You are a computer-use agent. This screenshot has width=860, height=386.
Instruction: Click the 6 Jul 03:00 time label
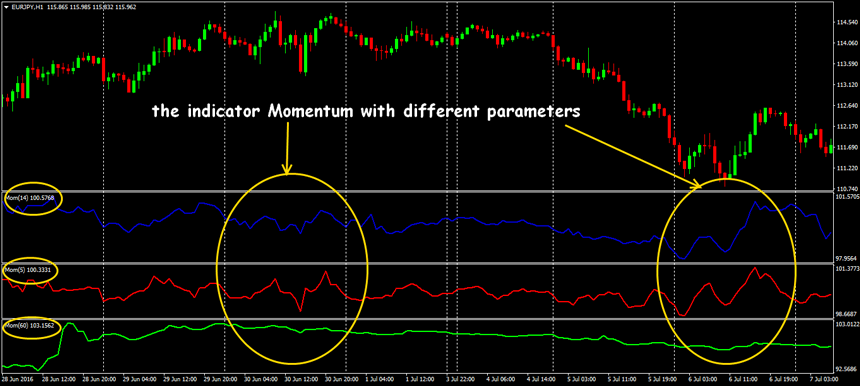704,379
